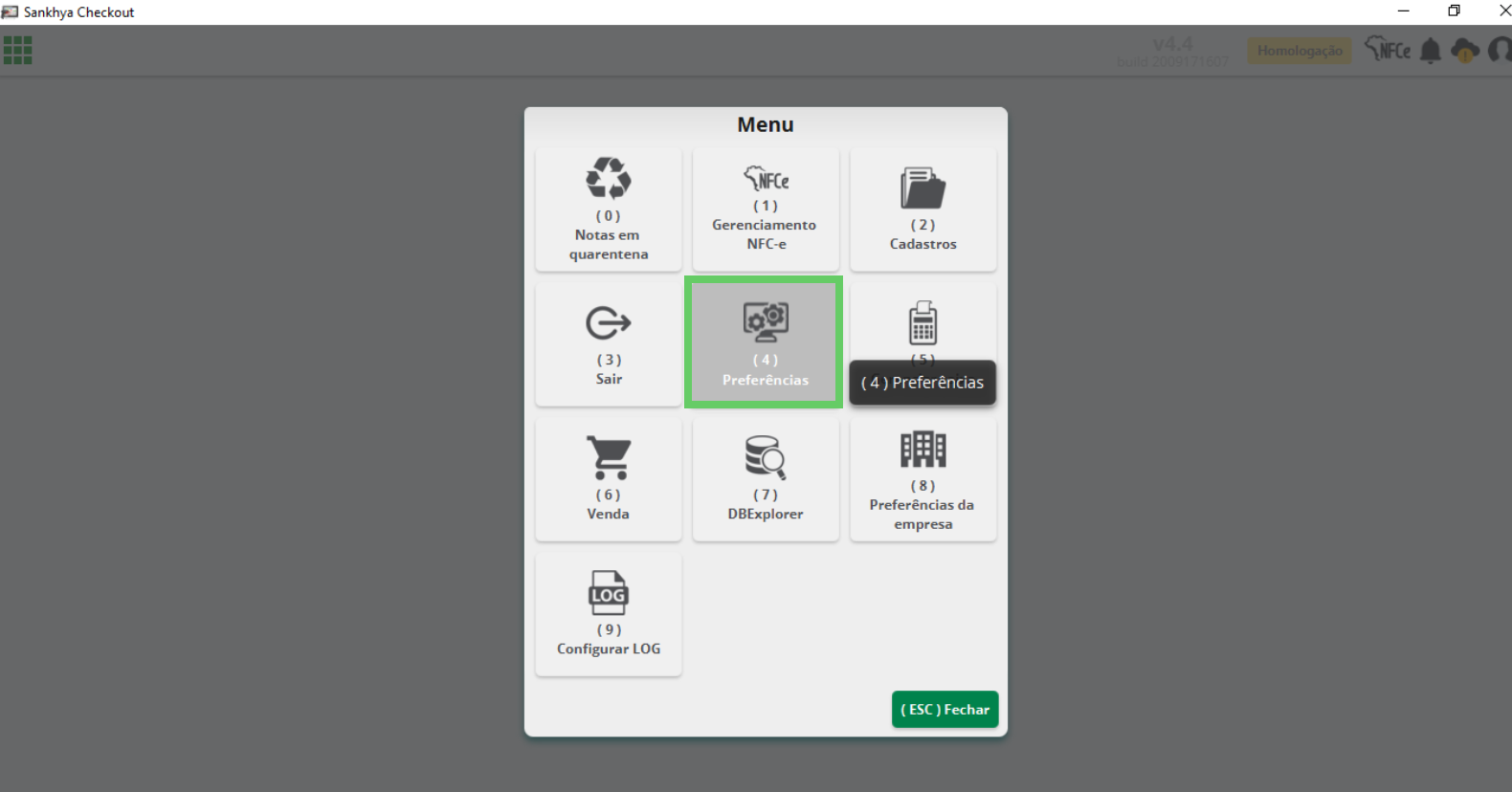
Task: Choose the Sair logout tile
Action: click(609, 344)
